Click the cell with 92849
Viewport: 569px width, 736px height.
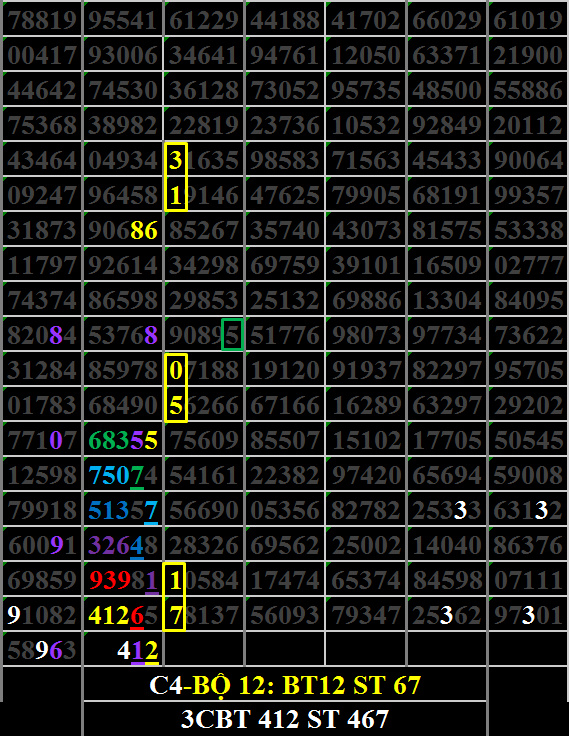(x=447, y=124)
